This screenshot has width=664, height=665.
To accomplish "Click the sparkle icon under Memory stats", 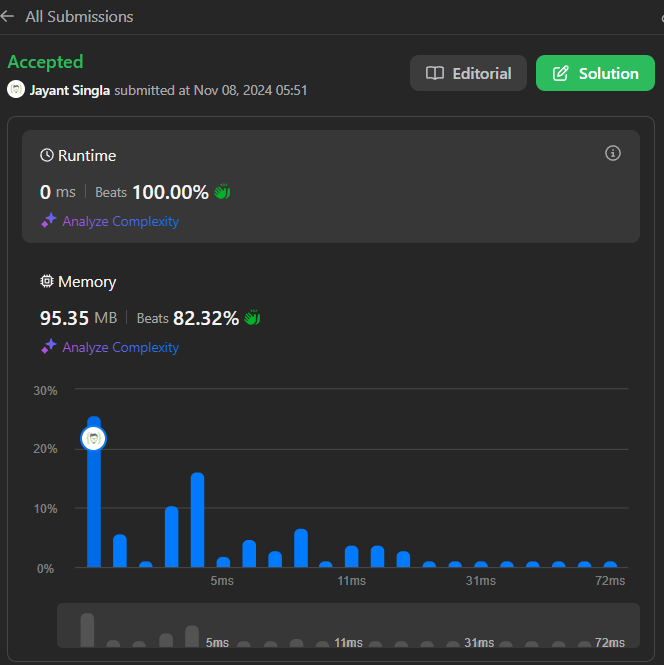I will [x=48, y=348].
